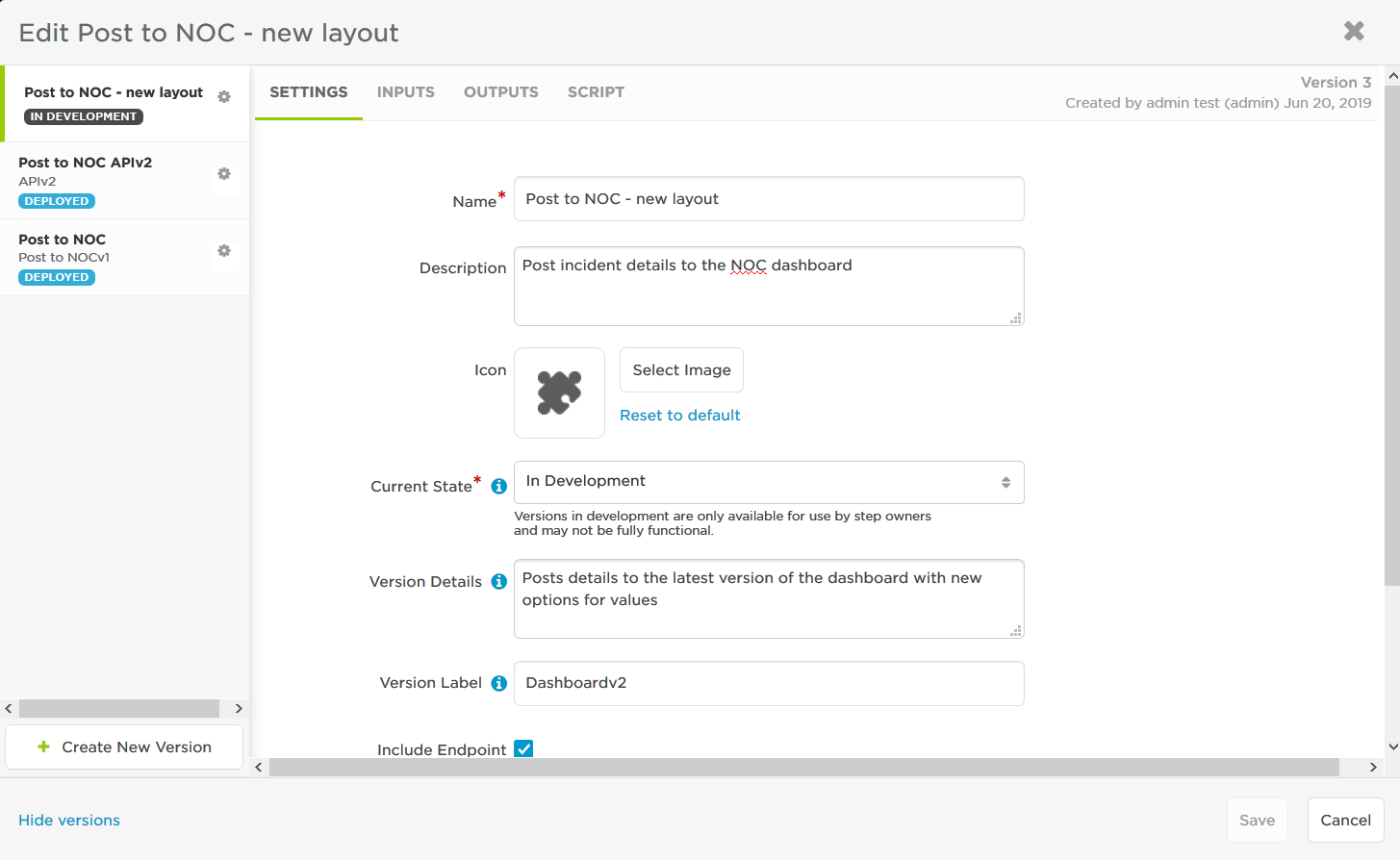Click the info icon beside Current State

coord(498,487)
